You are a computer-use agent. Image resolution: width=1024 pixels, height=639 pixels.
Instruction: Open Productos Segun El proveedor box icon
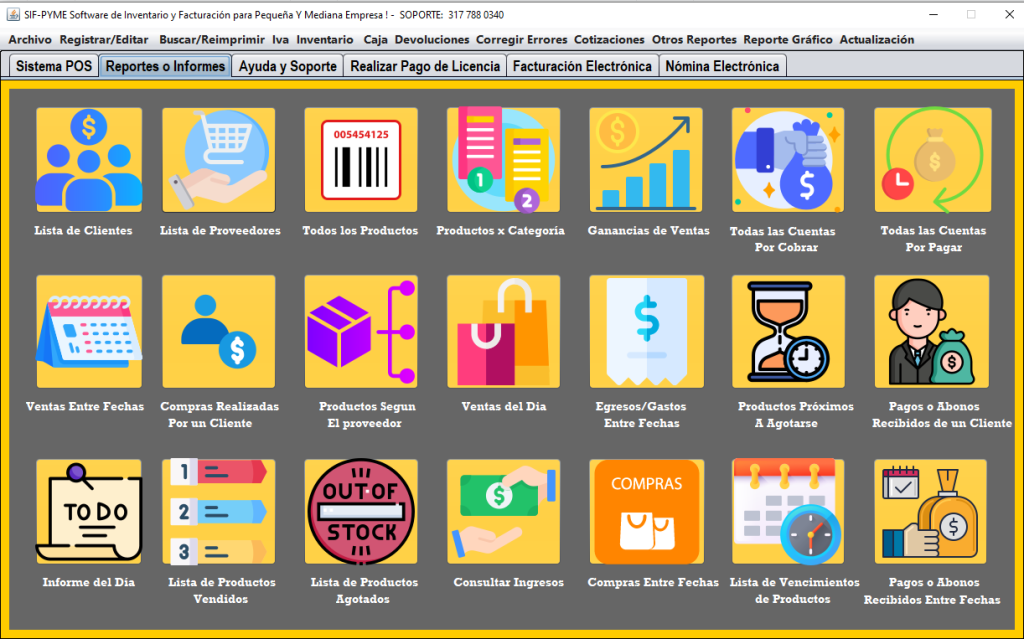(x=361, y=331)
